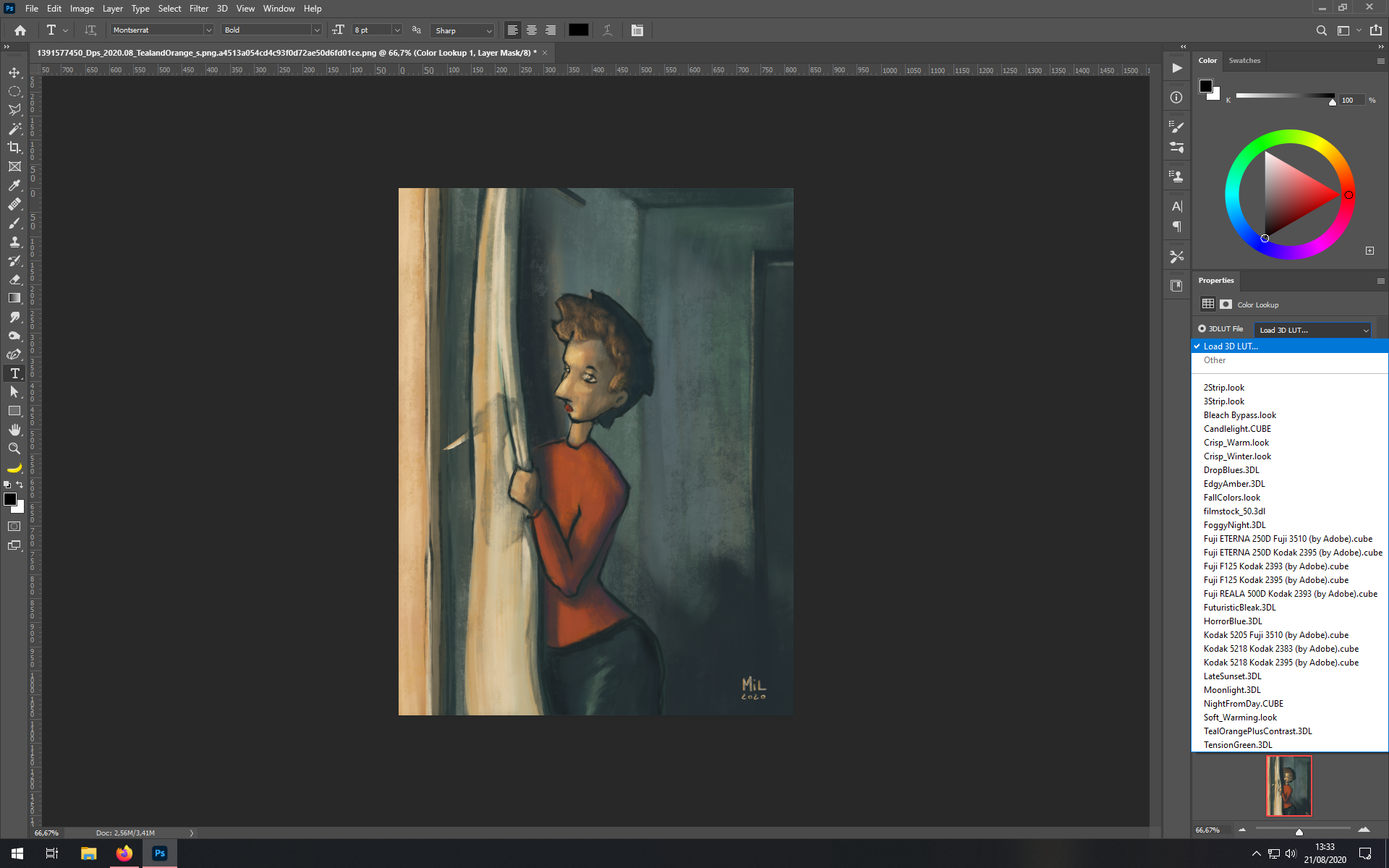Click the black text color swatch

[x=578, y=30]
